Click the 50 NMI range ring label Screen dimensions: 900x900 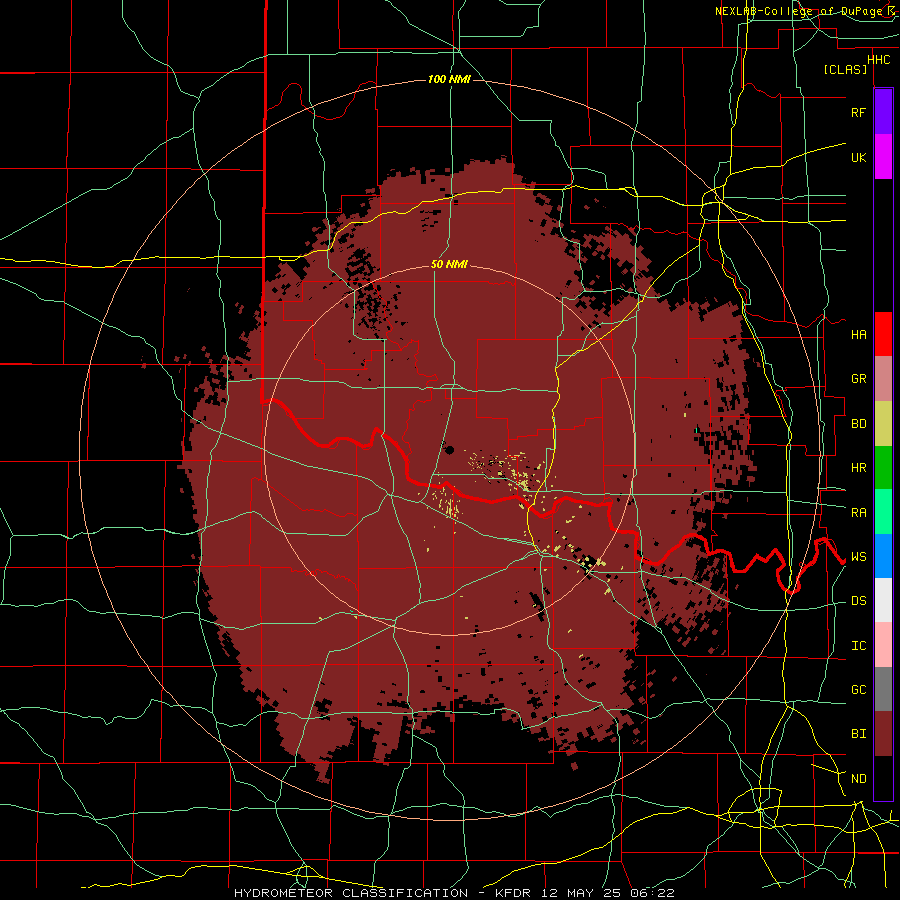tap(449, 264)
